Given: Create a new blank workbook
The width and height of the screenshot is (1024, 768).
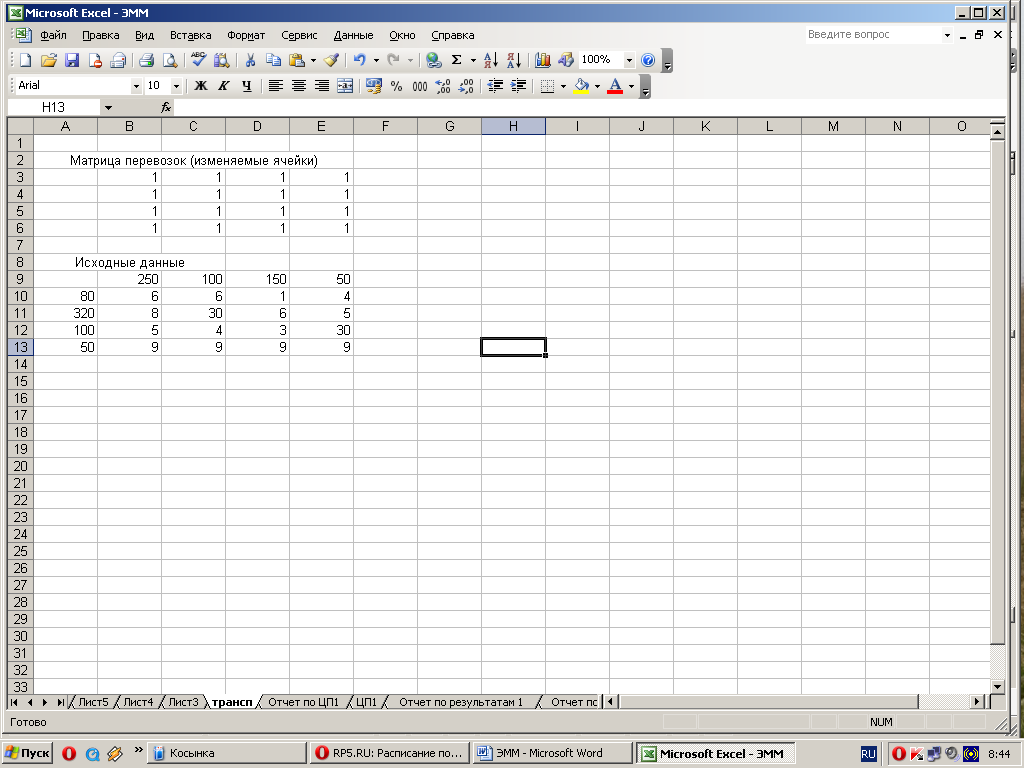Looking at the screenshot, I should point(25,60).
